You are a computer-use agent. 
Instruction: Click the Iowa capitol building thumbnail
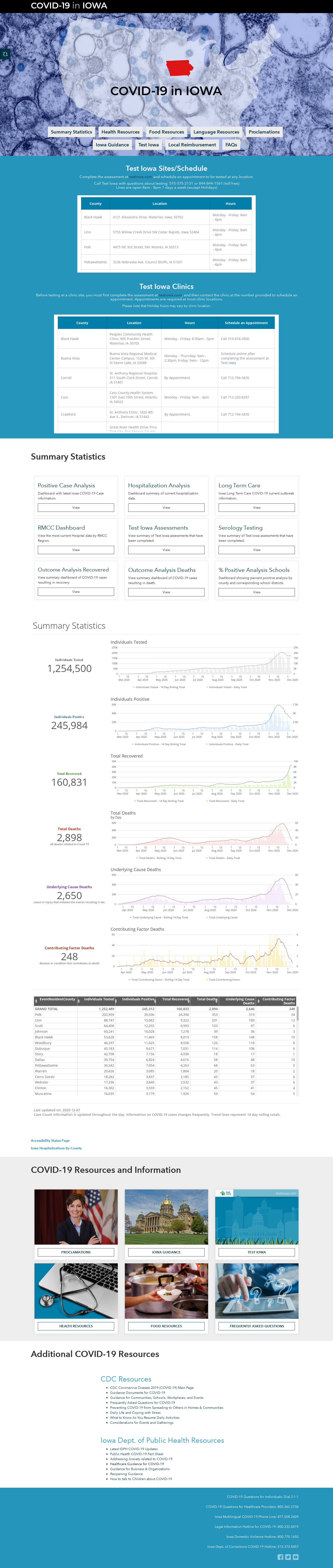point(166,1217)
